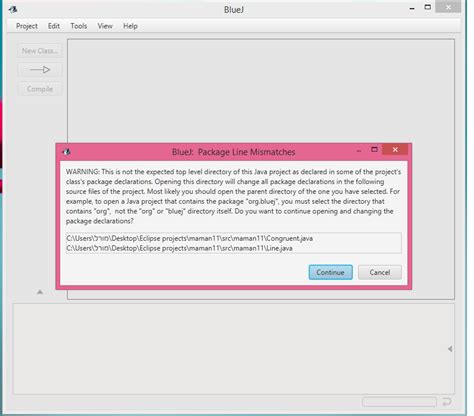Close the main BlueJ window

click(448, 7)
